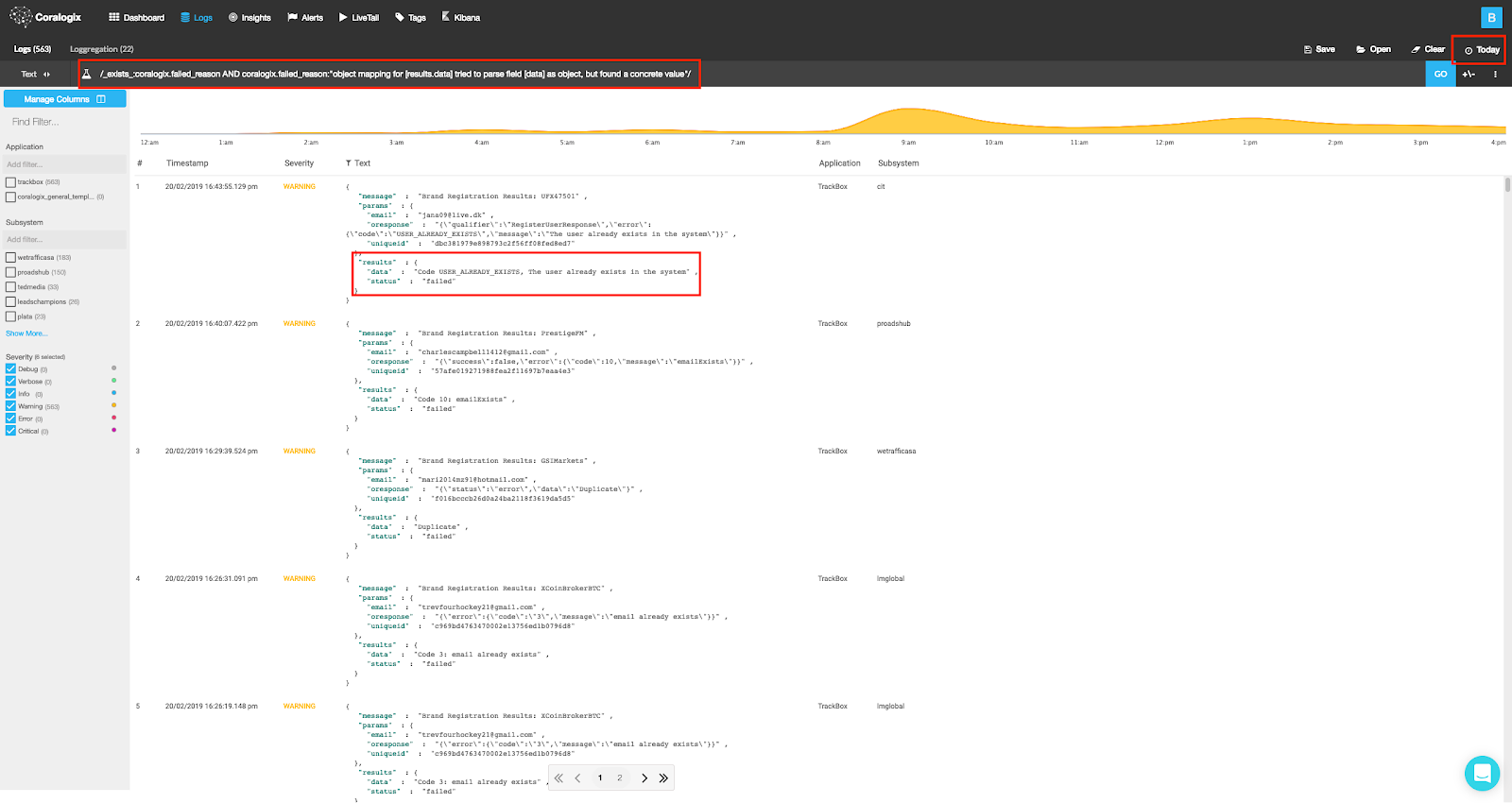
Task: Open the Alerts page
Action: [x=305, y=17]
